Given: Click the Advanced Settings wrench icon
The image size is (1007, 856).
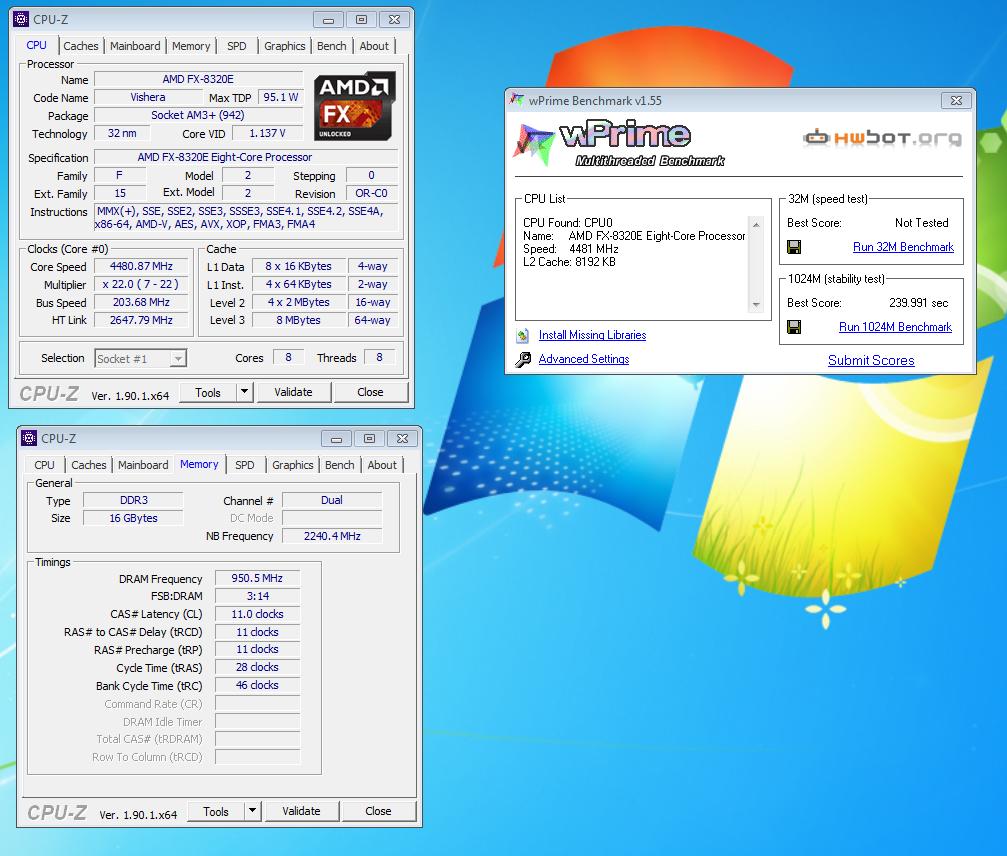Looking at the screenshot, I should click(x=523, y=359).
